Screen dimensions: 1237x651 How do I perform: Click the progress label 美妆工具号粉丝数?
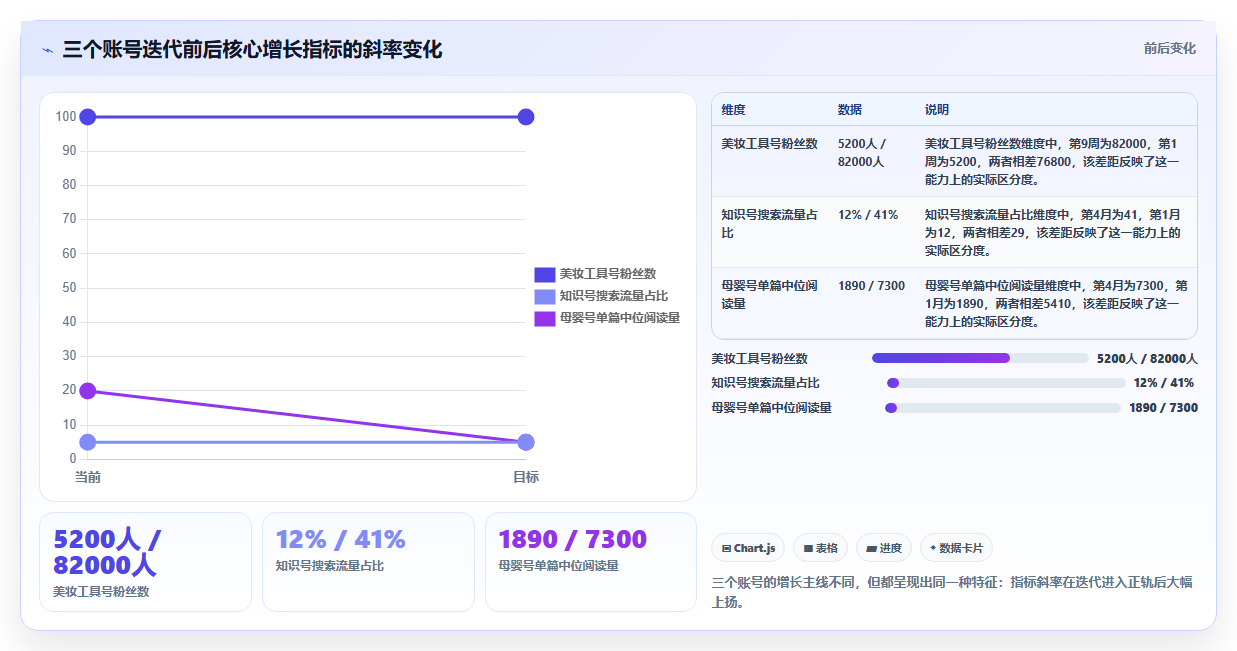click(x=759, y=358)
